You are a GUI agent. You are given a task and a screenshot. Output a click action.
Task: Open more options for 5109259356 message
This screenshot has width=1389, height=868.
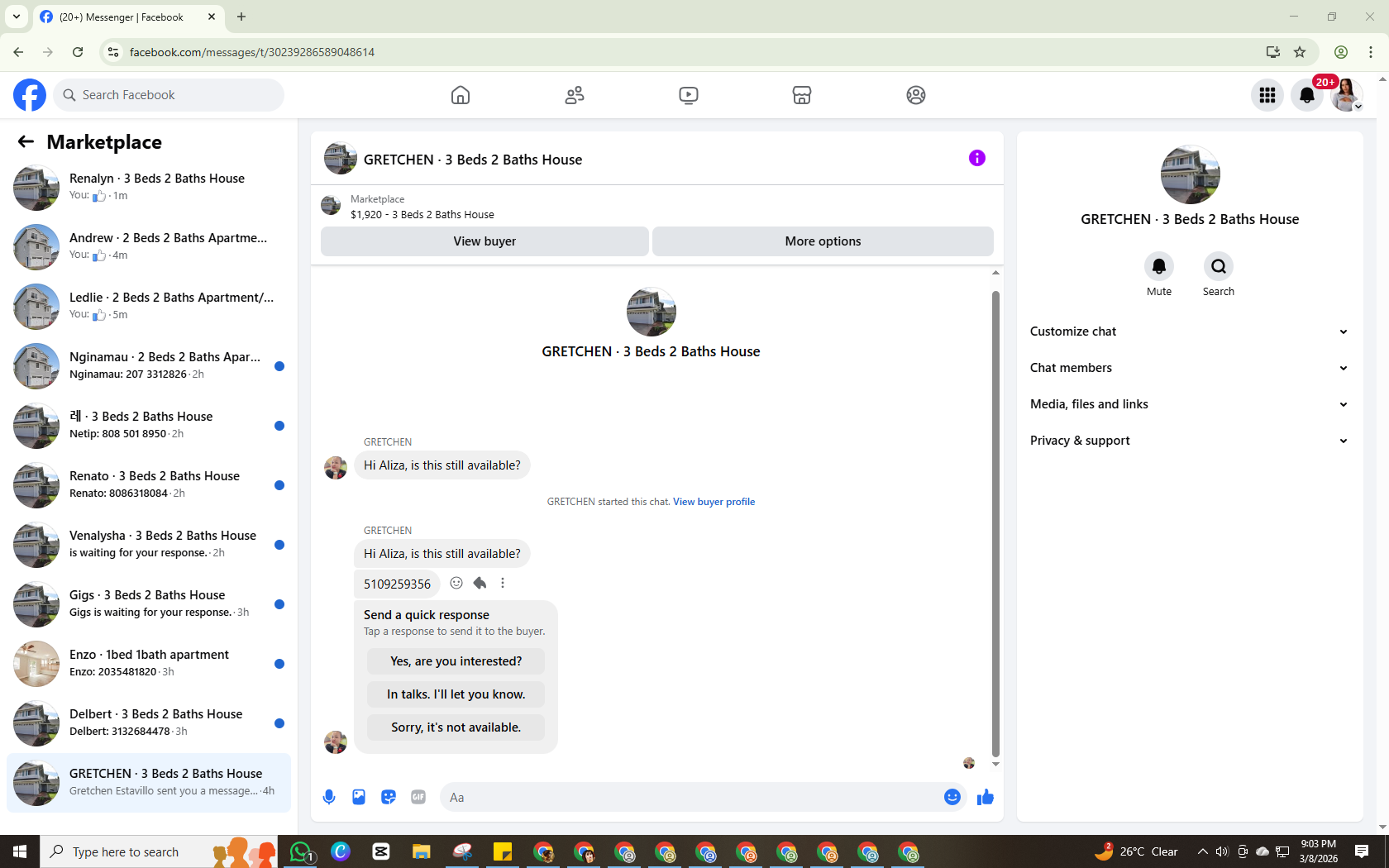pyautogui.click(x=503, y=583)
